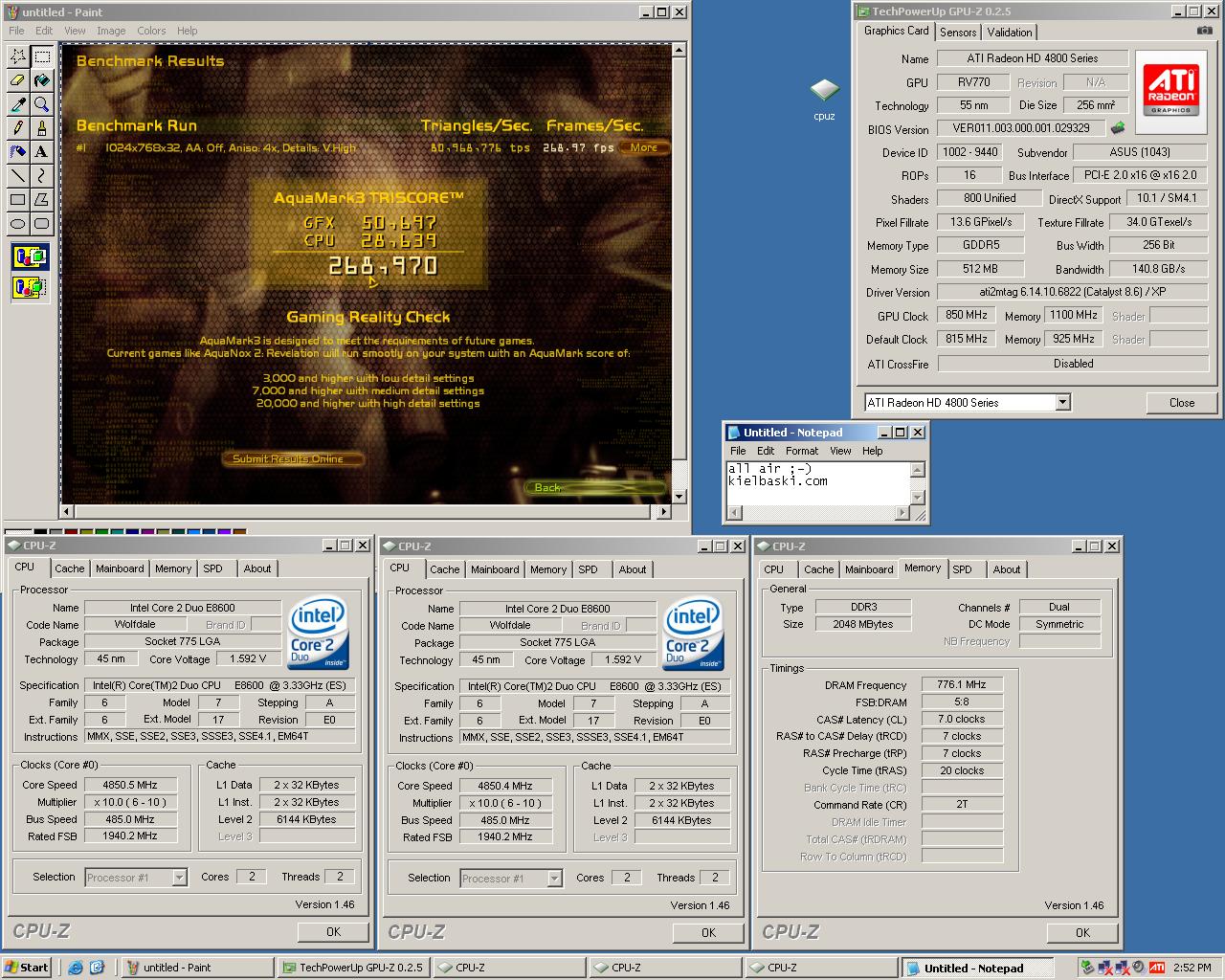1225x980 pixels.
Task: Enable opaque selection mode in Paint
Action: coord(30,256)
